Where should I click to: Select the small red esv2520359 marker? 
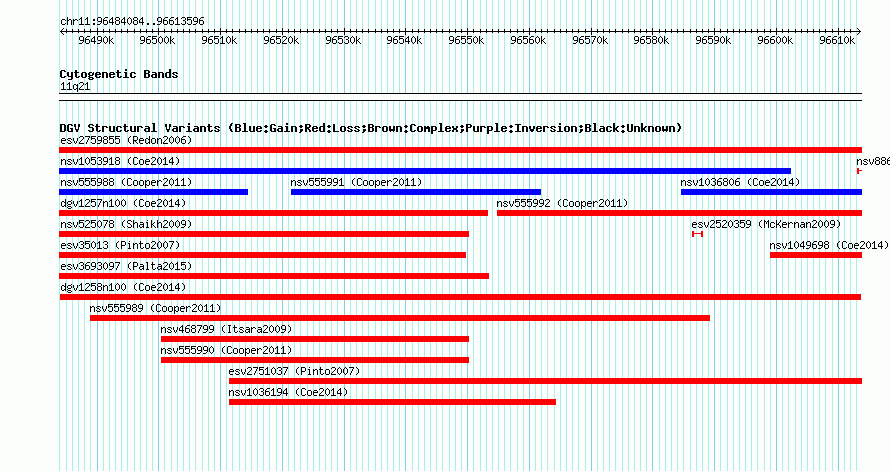pyautogui.click(x=698, y=234)
